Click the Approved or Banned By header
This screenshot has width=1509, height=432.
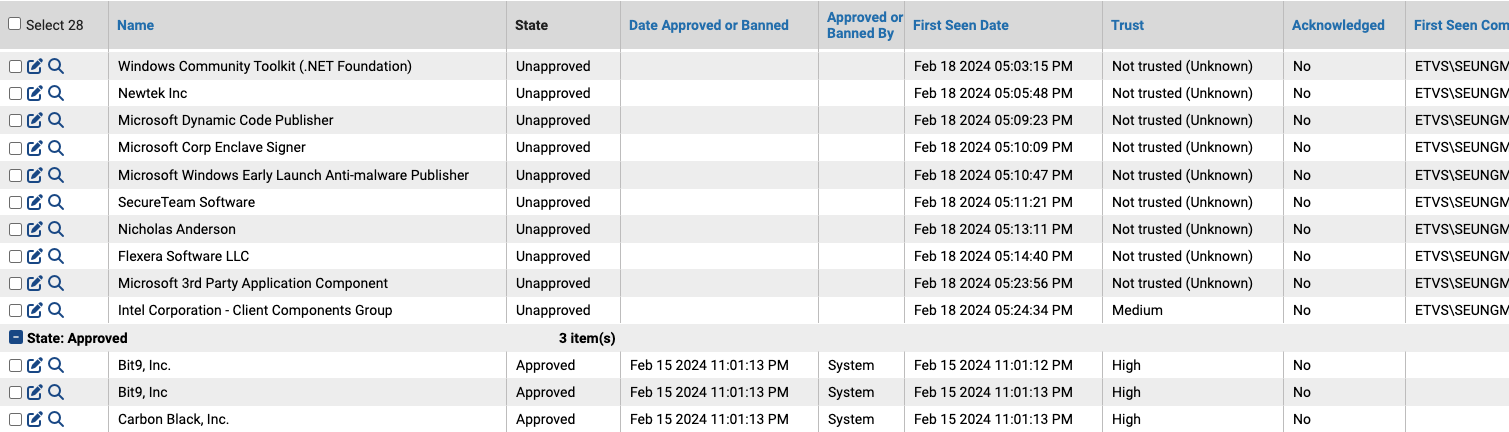(864, 25)
